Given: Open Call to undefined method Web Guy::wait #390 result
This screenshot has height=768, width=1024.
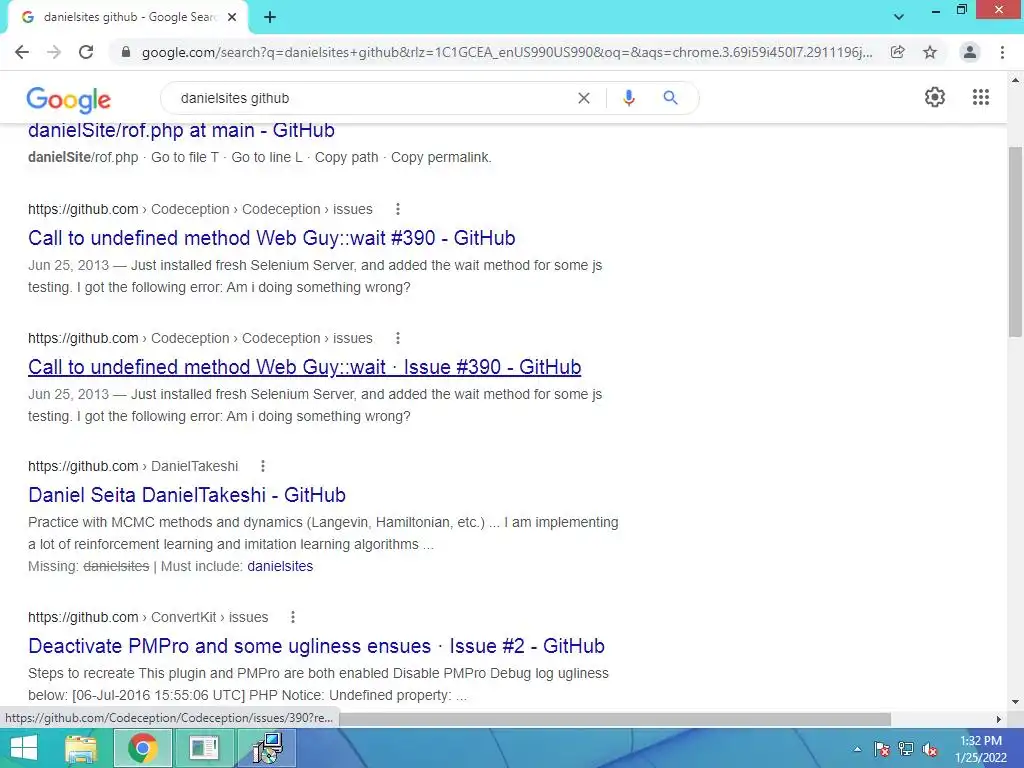Looking at the screenshot, I should (x=272, y=238).
